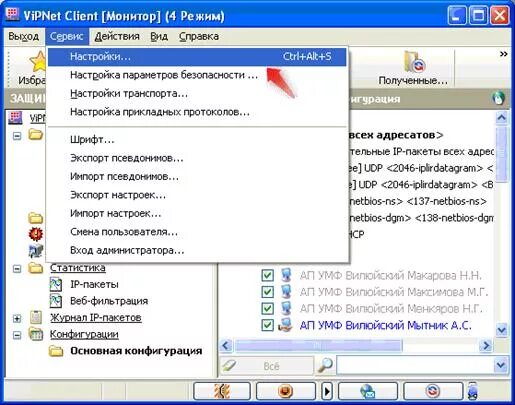Viewport: 515px width, 405px height.
Task: Click the Избранное star toolbar icon
Action: pyautogui.click(x=38, y=62)
